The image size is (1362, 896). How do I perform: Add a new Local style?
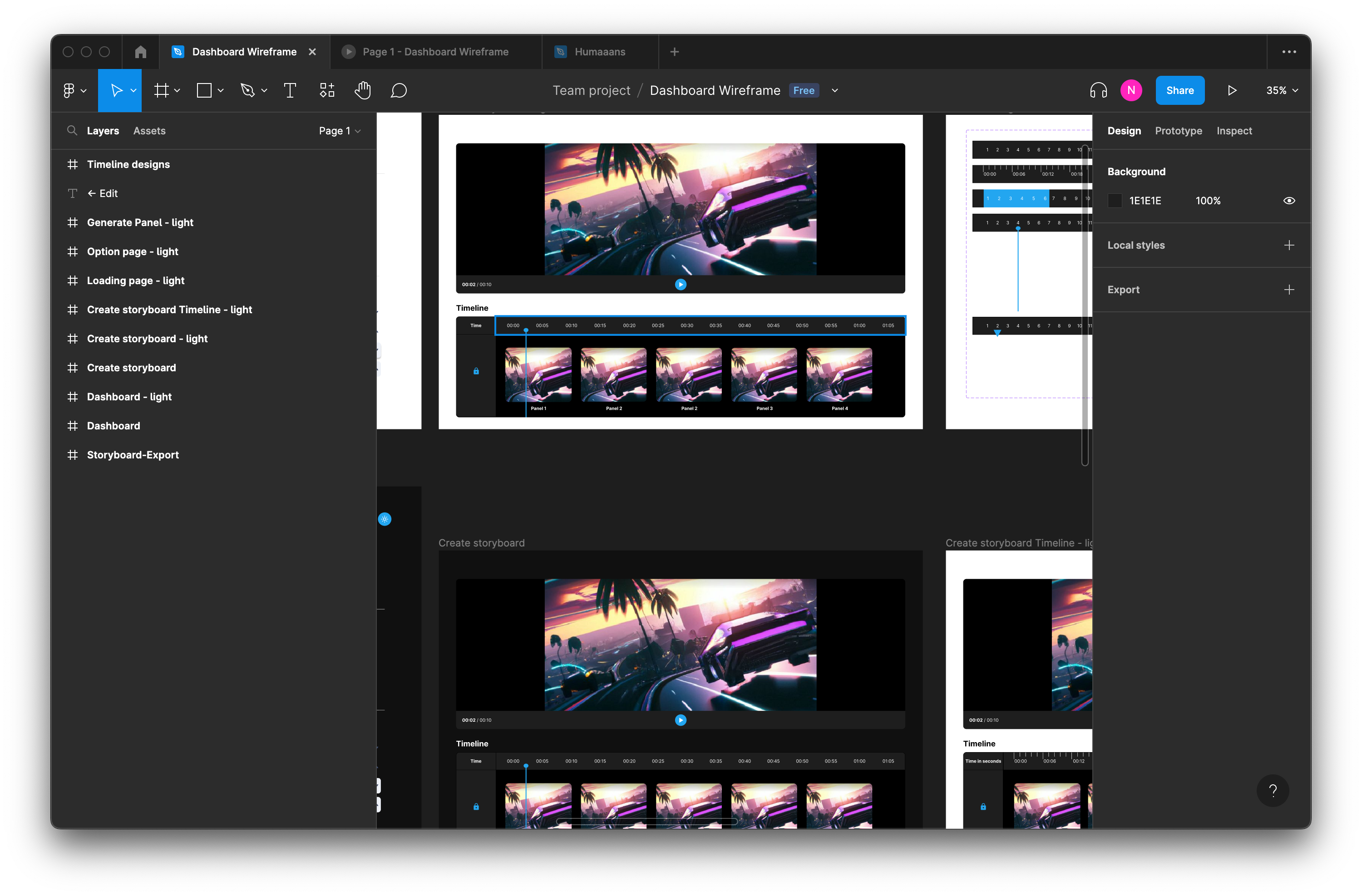[x=1289, y=245]
